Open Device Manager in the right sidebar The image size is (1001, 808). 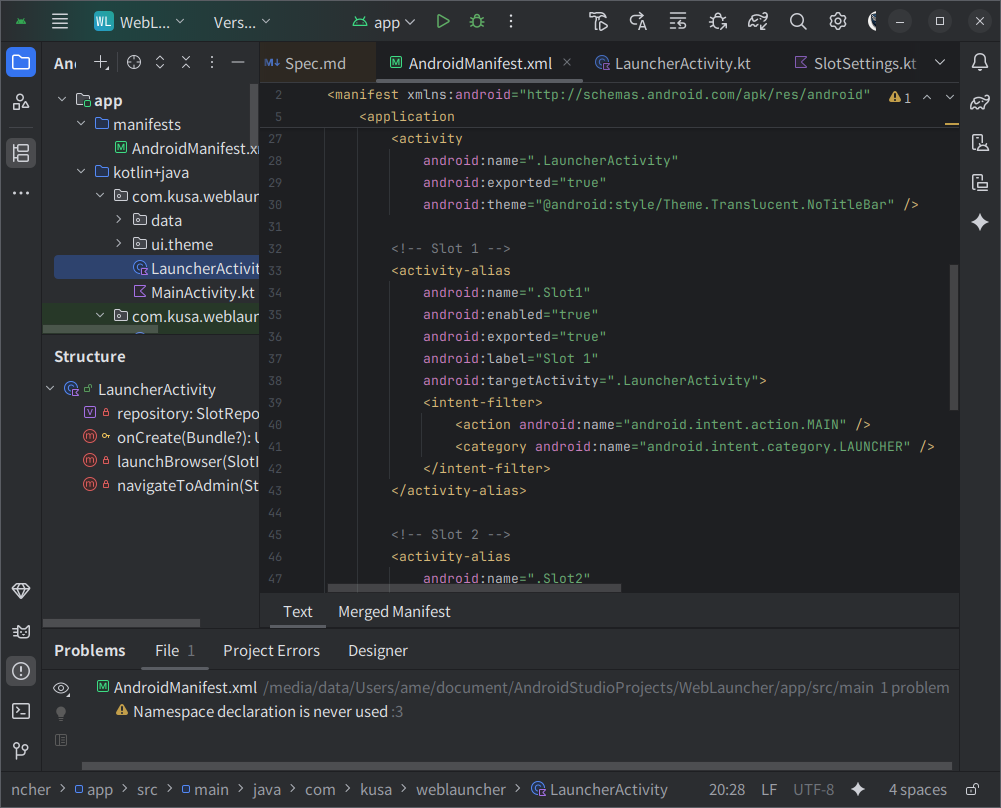pos(981,143)
